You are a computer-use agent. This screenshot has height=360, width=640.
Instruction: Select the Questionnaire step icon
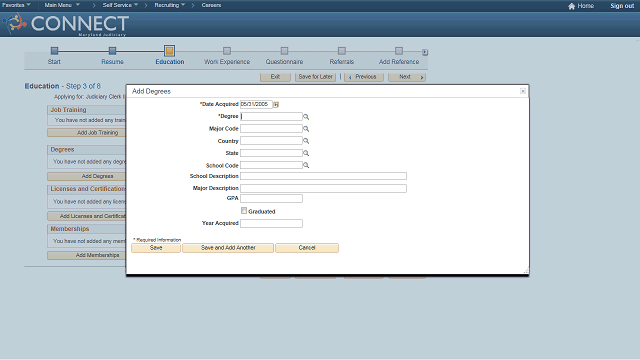tap(284, 51)
